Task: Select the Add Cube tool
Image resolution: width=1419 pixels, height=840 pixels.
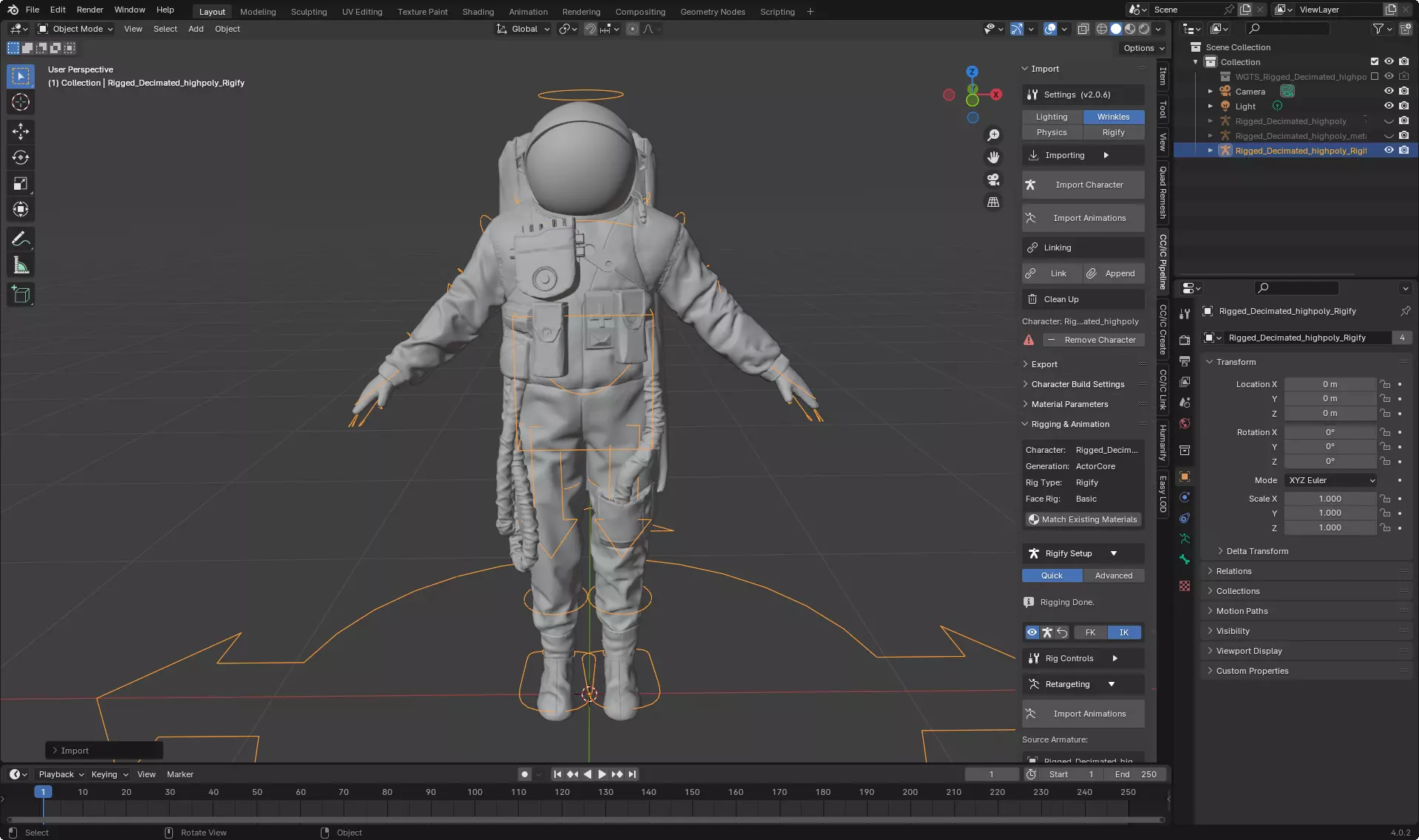Action: [21, 295]
